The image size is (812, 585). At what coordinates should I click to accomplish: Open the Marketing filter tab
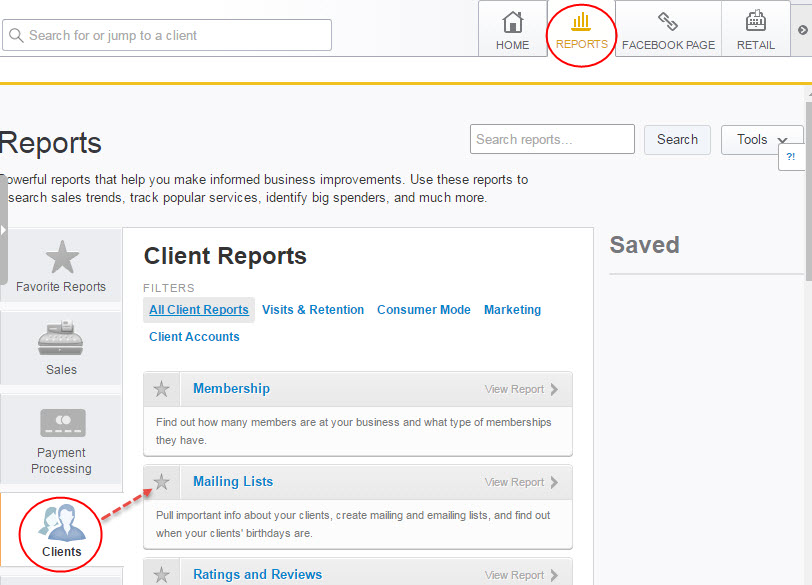pyautogui.click(x=512, y=310)
